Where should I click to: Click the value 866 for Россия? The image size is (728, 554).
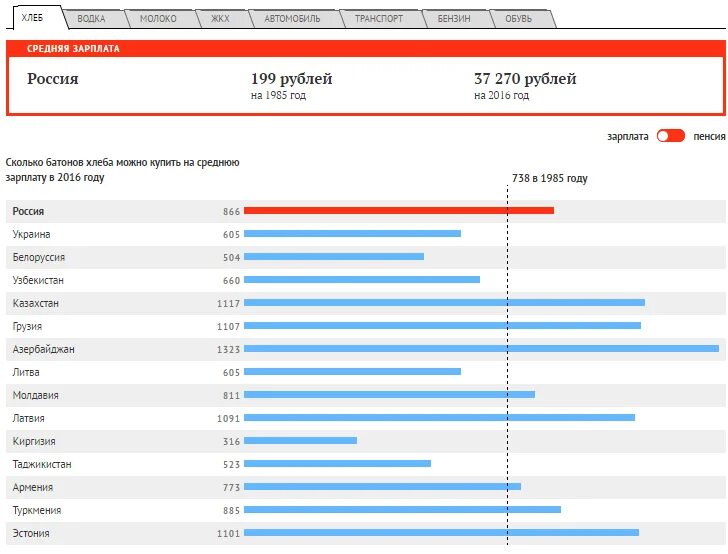[231, 212]
